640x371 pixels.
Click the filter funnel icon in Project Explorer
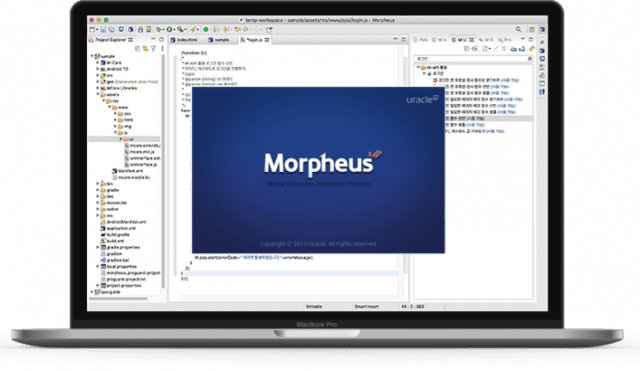coord(153,49)
